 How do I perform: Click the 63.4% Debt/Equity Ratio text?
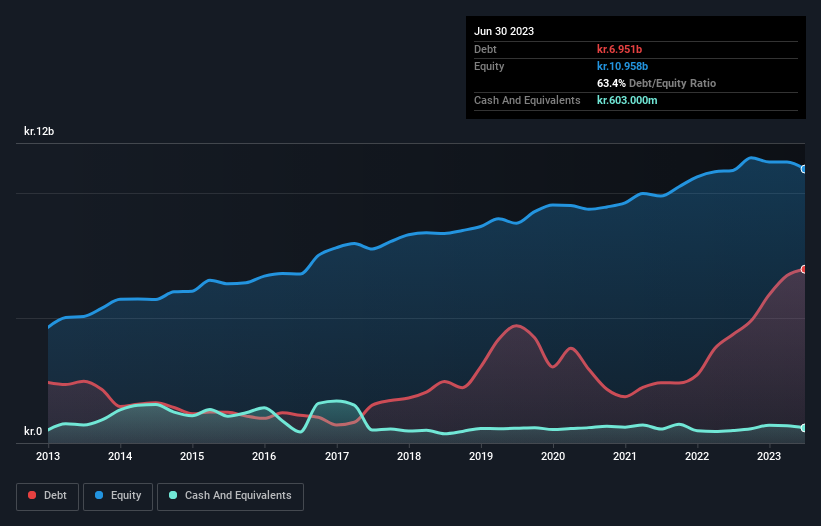(x=657, y=83)
